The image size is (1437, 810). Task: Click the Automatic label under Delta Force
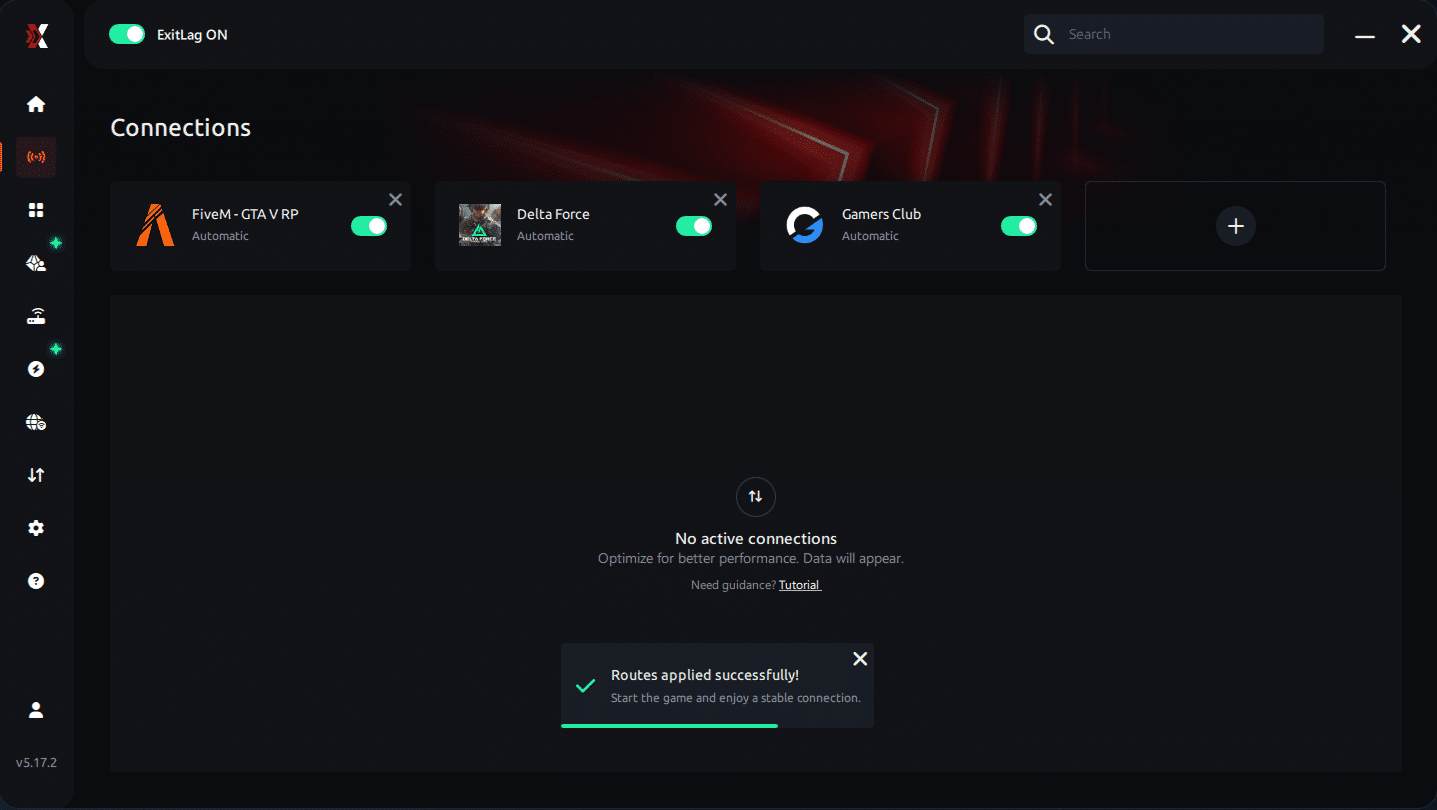[x=545, y=236]
